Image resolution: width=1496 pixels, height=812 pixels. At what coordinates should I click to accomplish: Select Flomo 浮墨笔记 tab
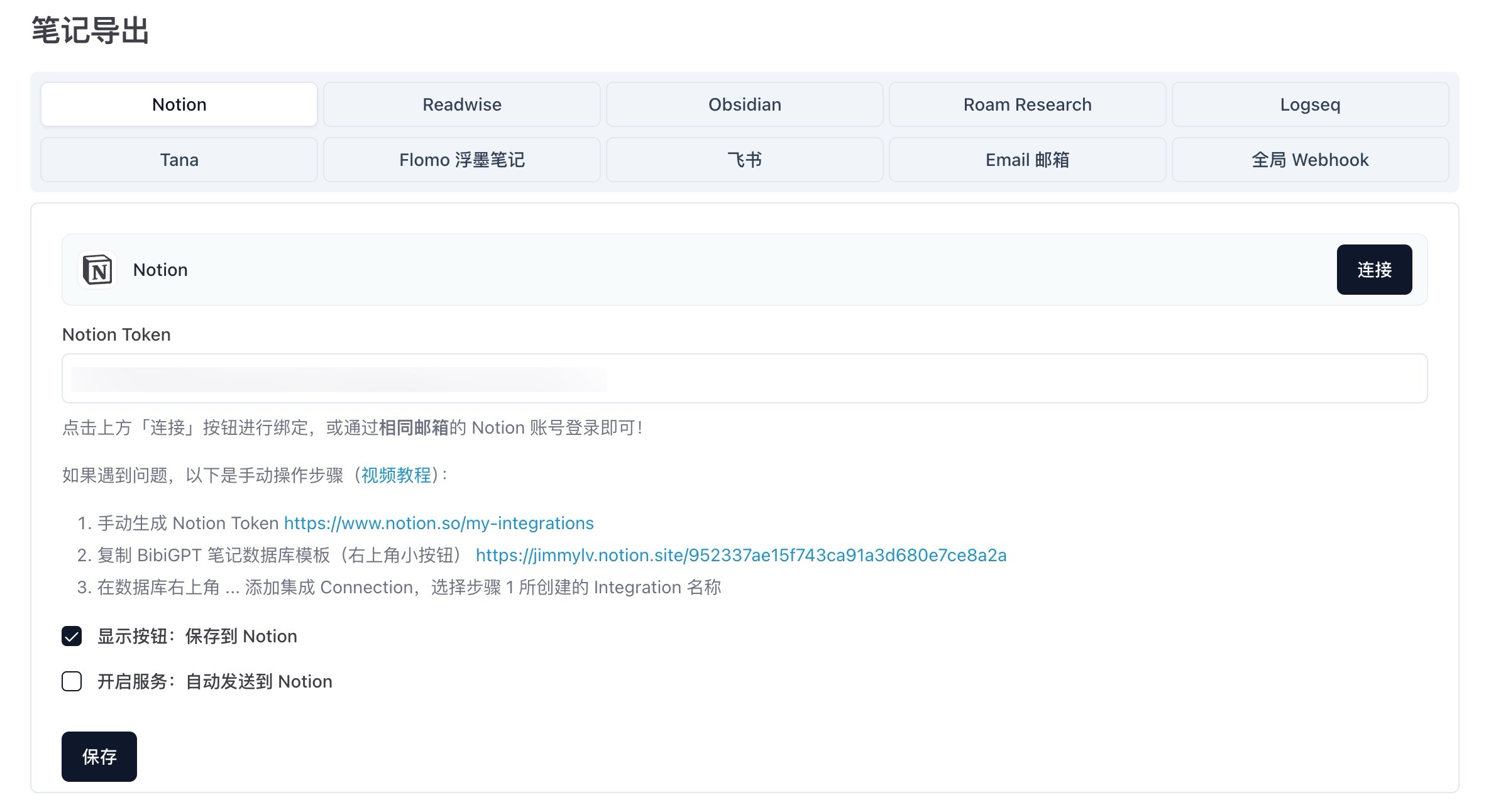pos(461,160)
